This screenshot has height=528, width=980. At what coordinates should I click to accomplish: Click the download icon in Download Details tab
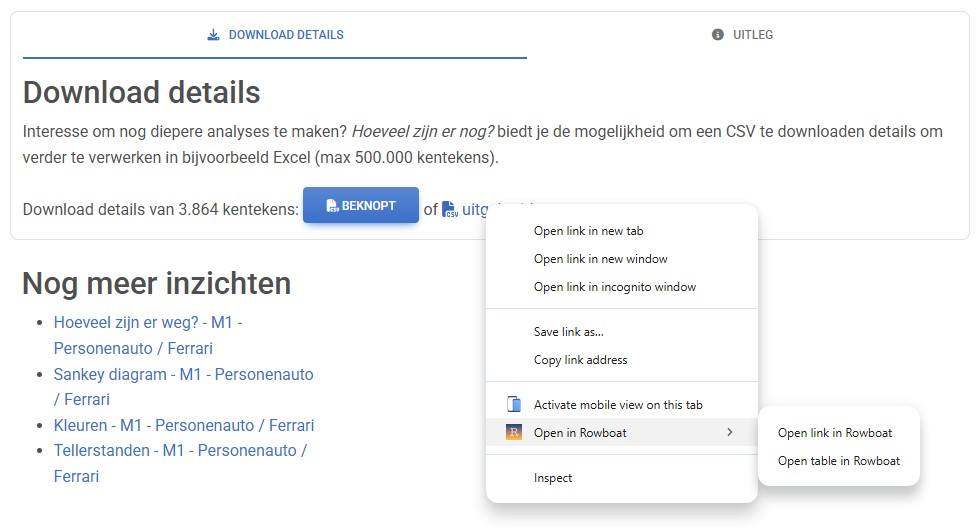click(213, 35)
